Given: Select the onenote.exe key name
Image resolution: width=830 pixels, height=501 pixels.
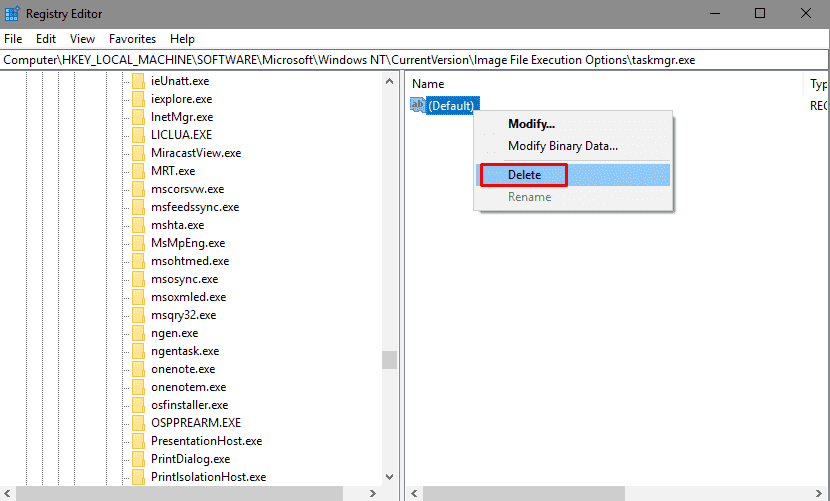Looking at the screenshot, I should [x=183, y=369].
